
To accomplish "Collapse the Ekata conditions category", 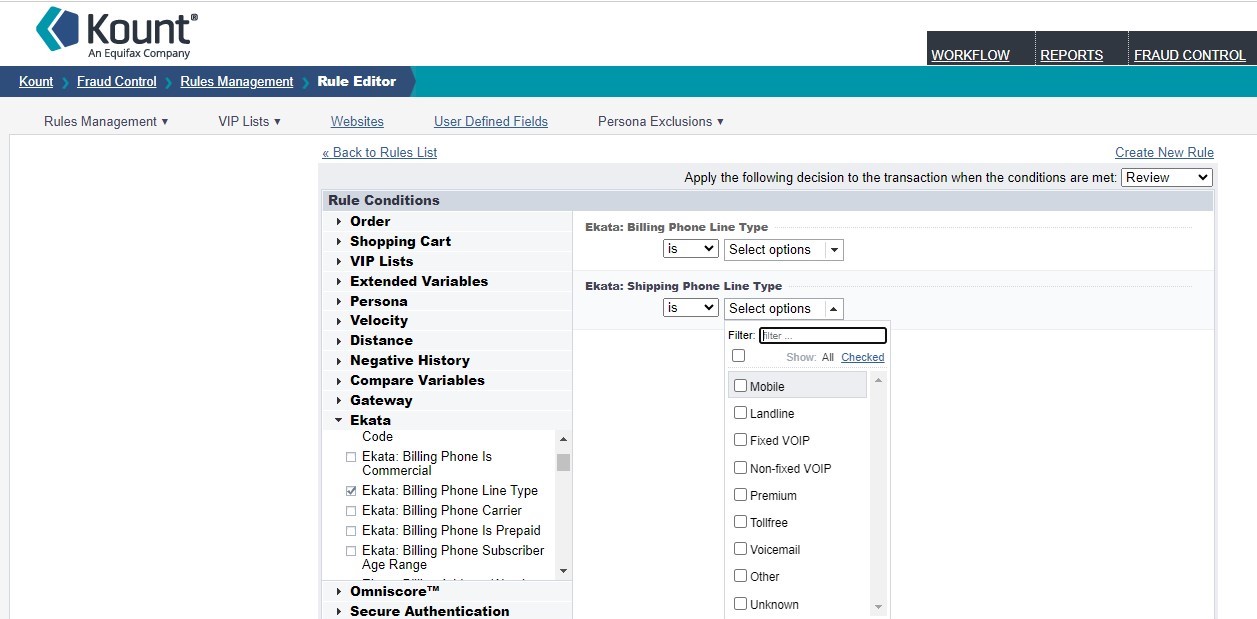I will (369, 420).
